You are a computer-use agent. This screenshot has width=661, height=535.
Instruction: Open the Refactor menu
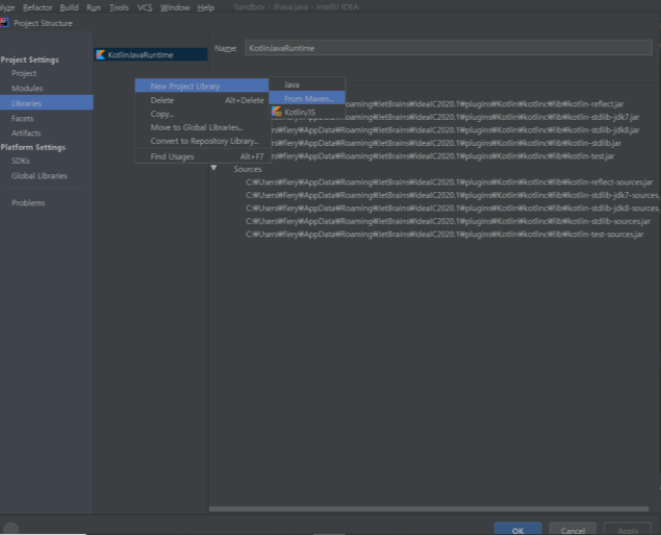click(x=38, y=8)
